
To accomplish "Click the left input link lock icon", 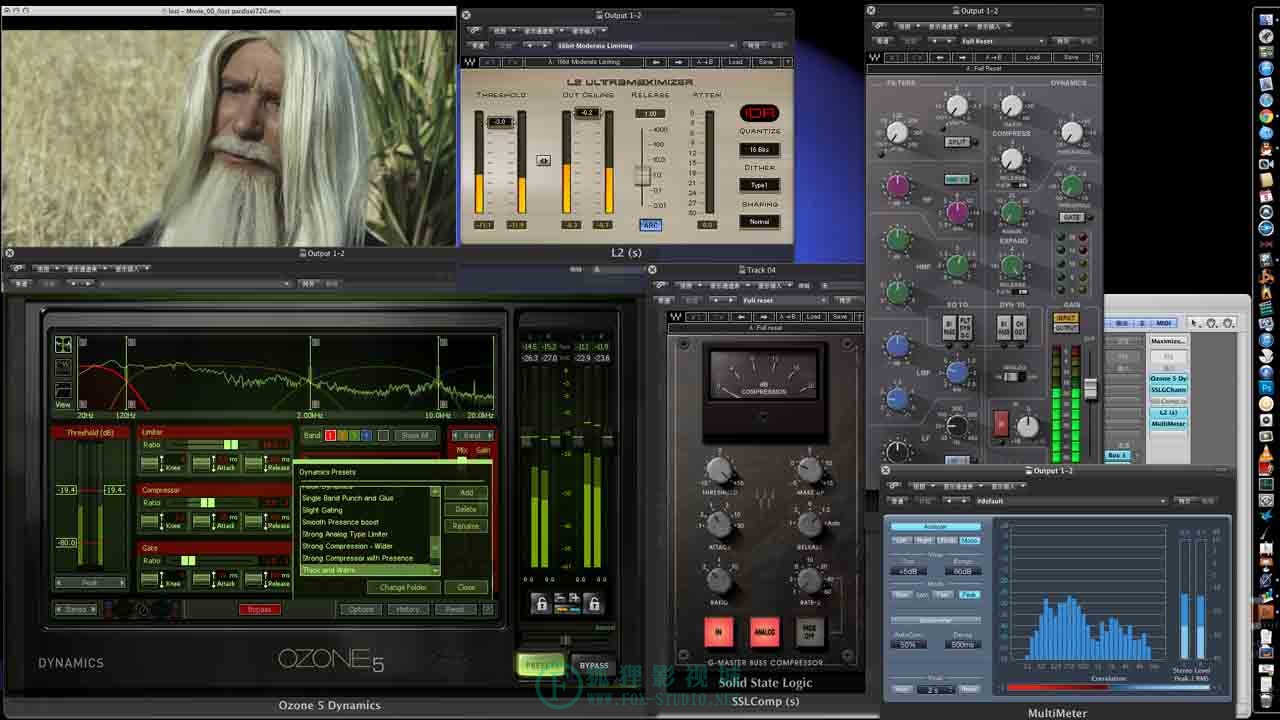I will (539, 603).
